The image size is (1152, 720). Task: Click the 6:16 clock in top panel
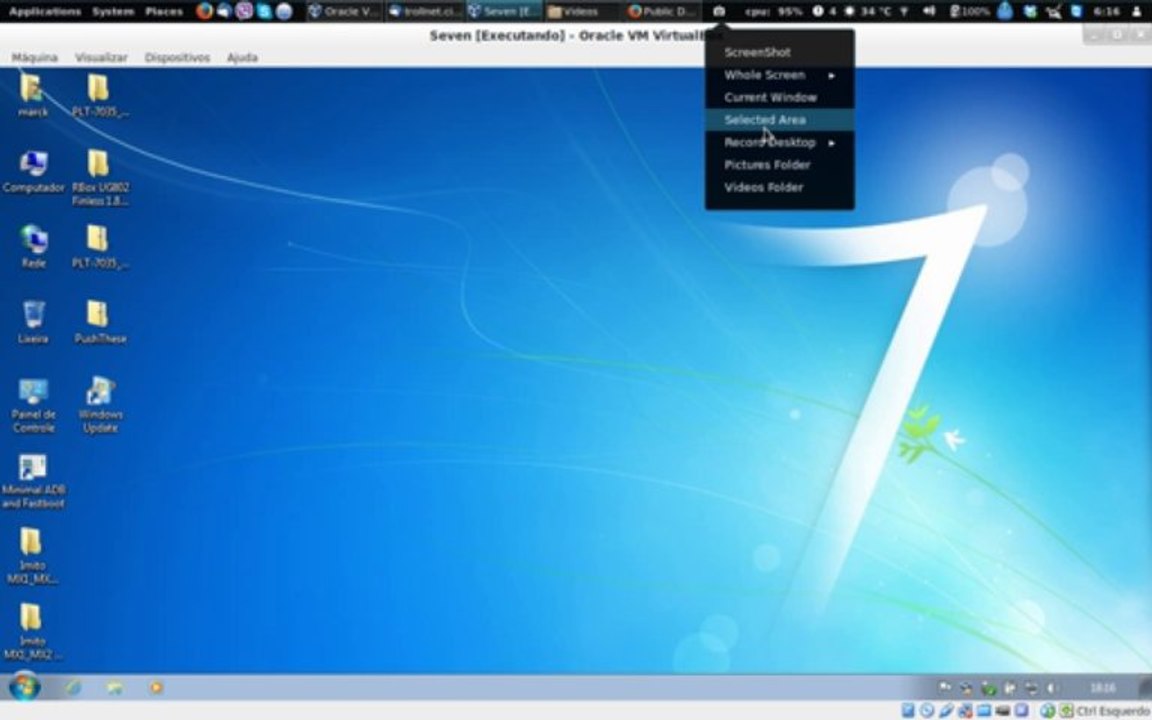tap(1106, 11)
